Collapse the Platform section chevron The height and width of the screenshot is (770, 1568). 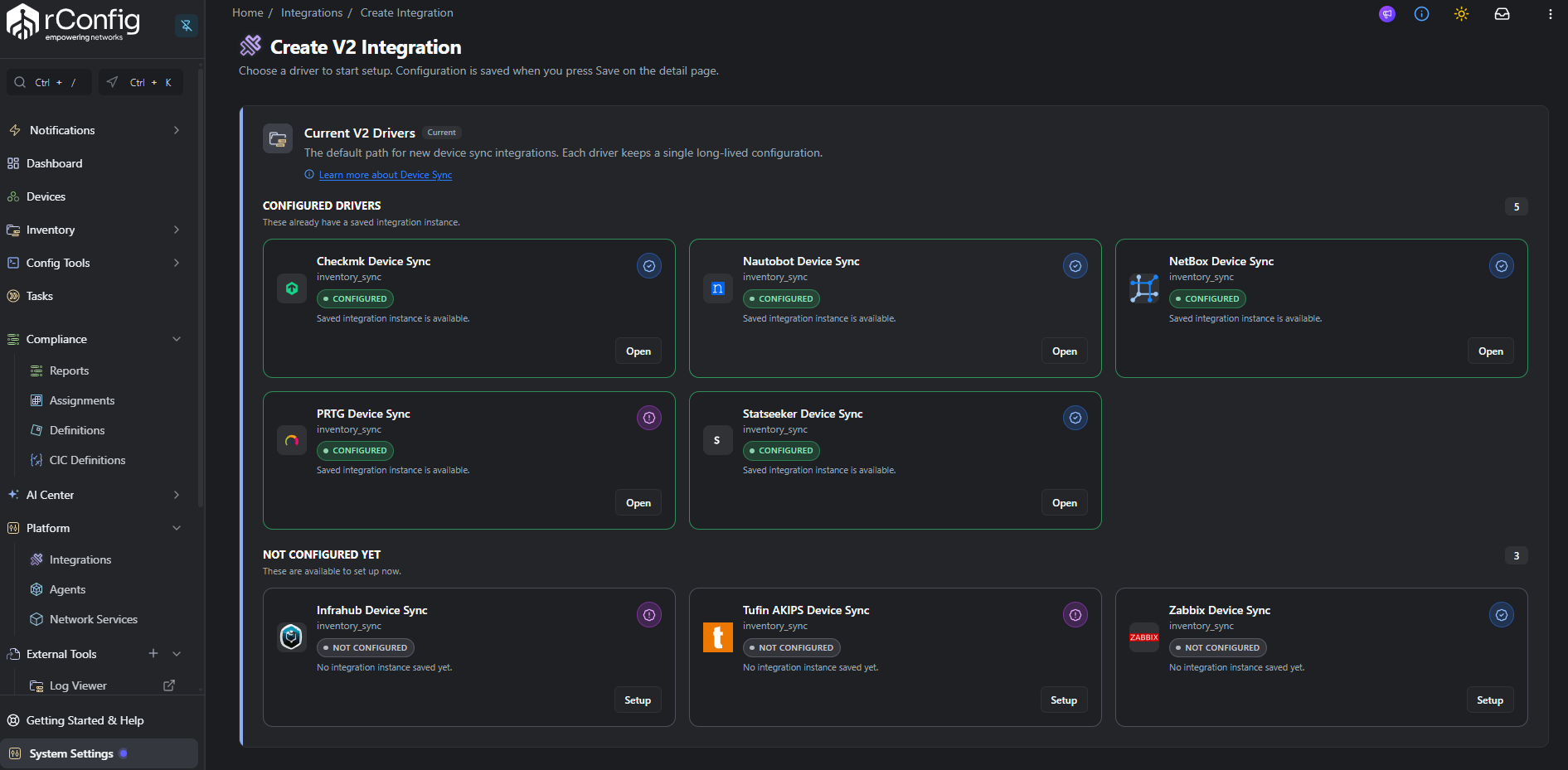[177, 528]
